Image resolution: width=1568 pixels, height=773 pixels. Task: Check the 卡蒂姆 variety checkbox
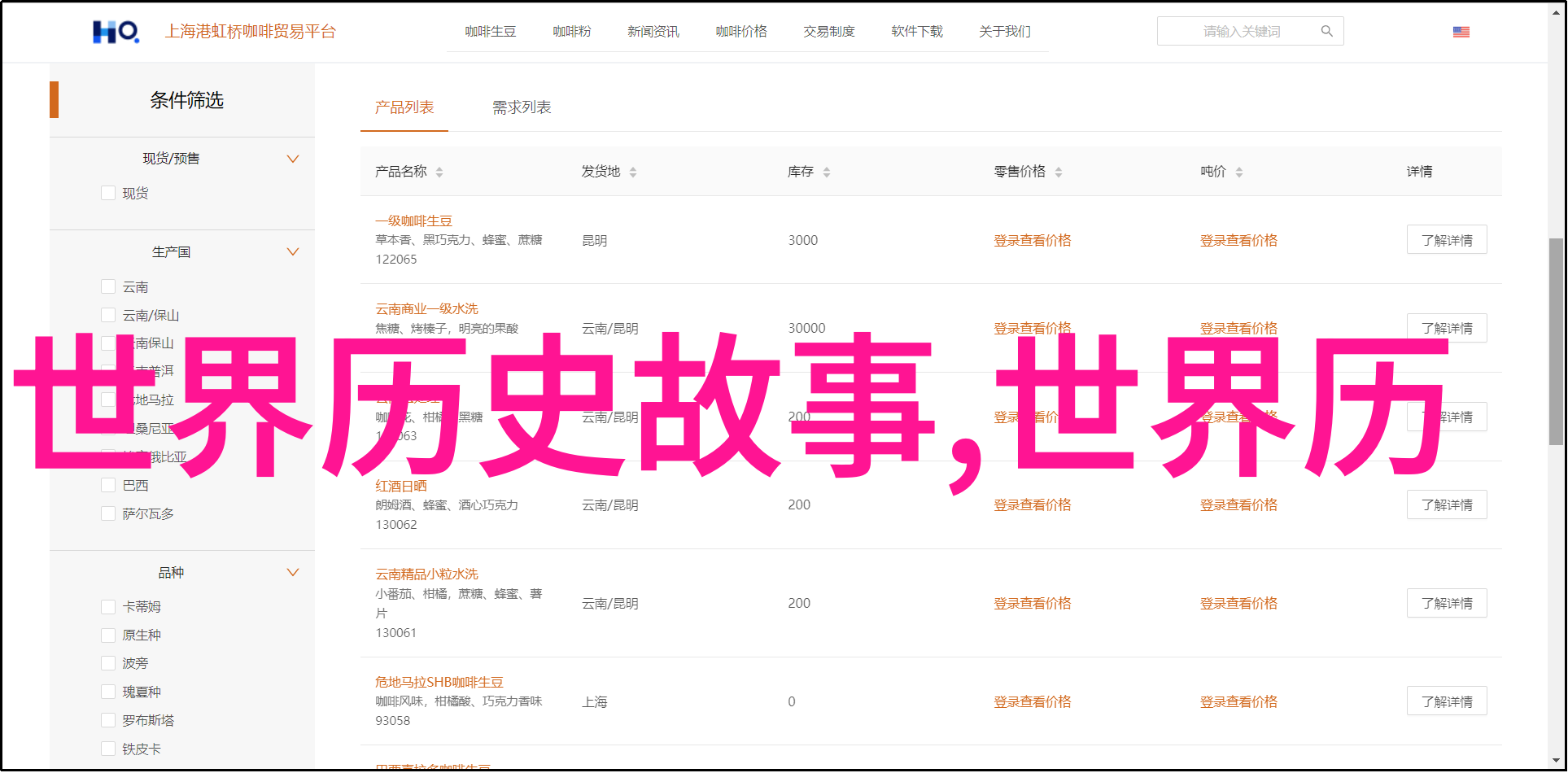pyautogui.click(x=108, y=606)
